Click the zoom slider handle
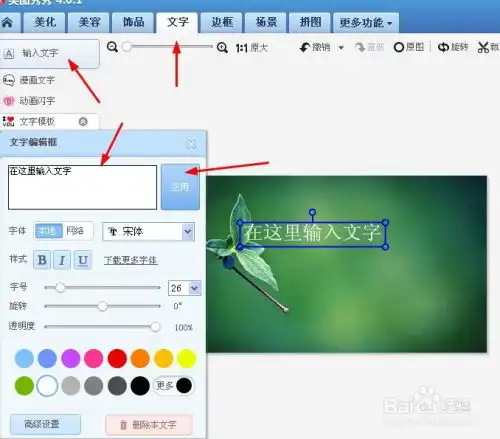This screenshot has height=439, width=500. pos(127,47)
